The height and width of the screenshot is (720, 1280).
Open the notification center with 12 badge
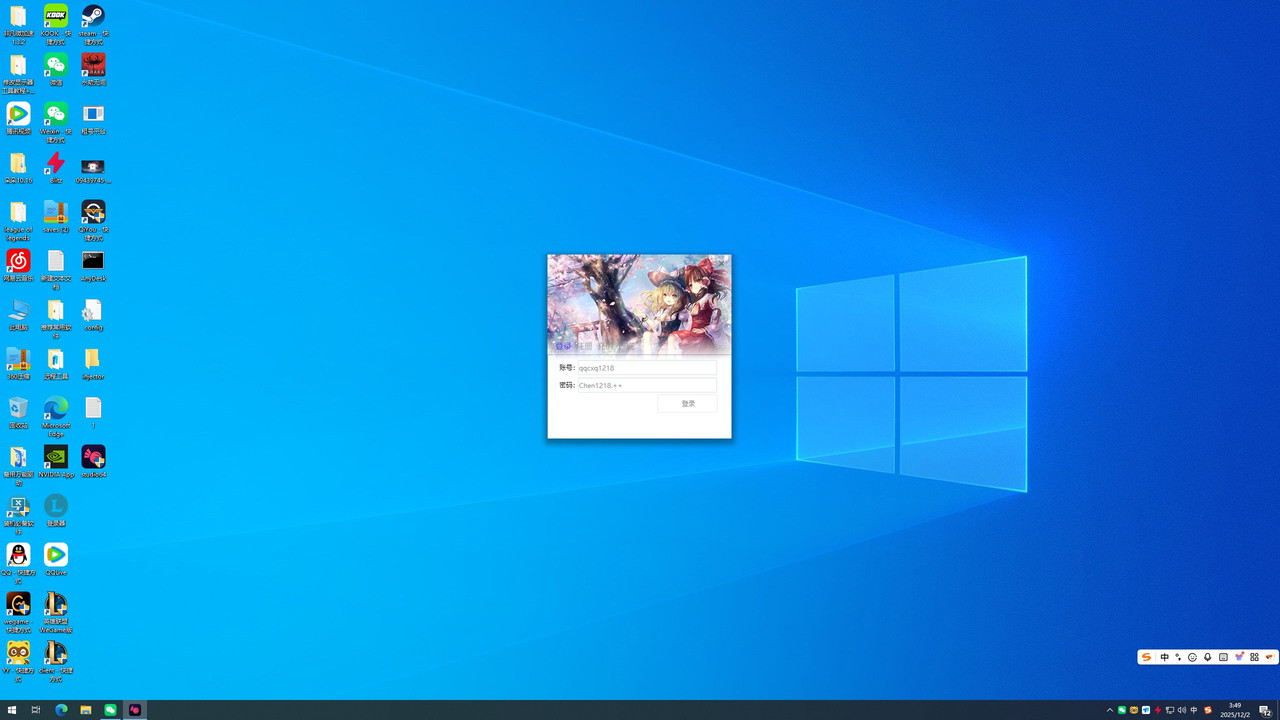point(1265,710)
